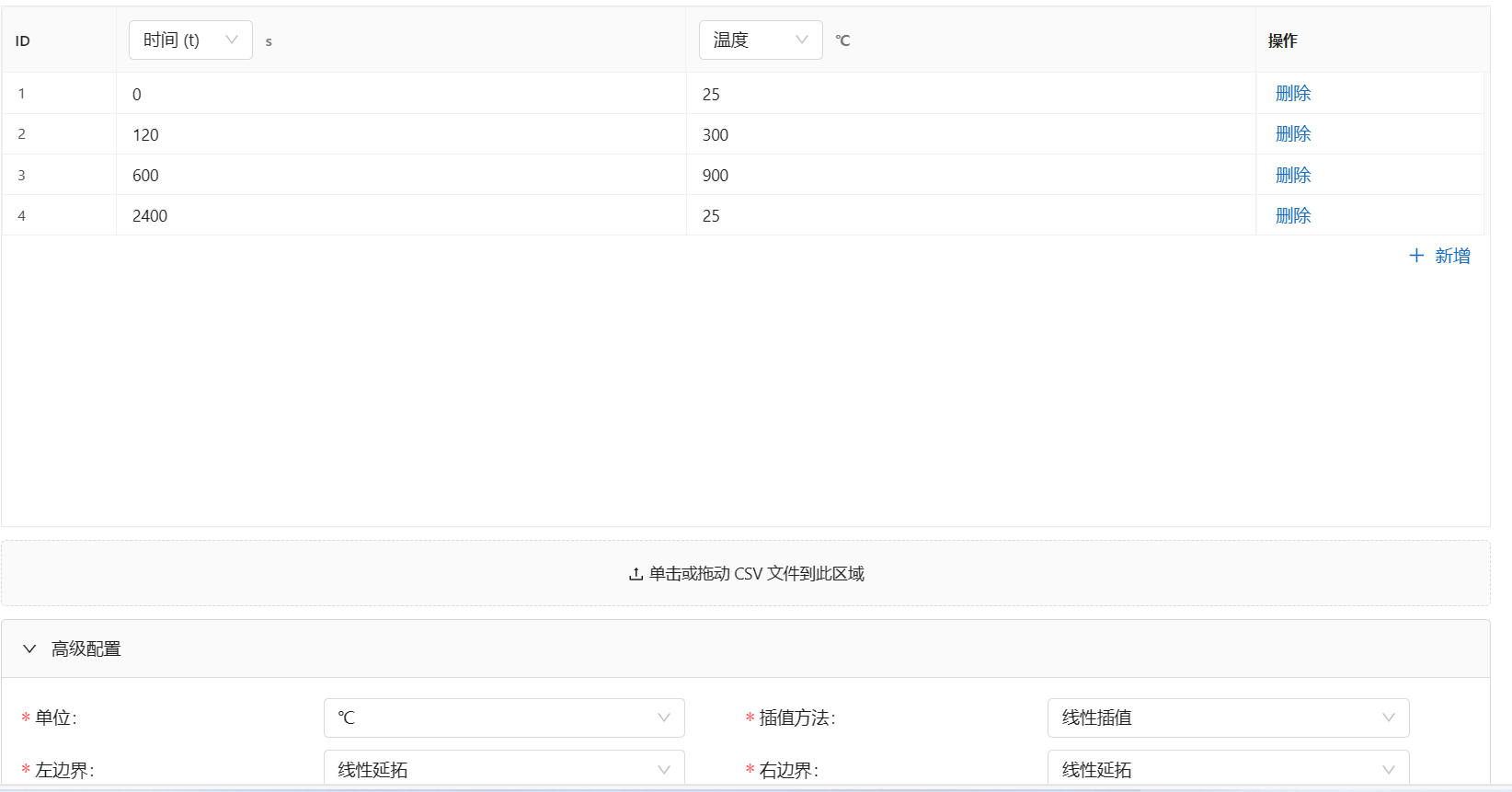Click the 高级配置 title text
Viewport: 1512px width, 792px height.
(x=86, y=649)
